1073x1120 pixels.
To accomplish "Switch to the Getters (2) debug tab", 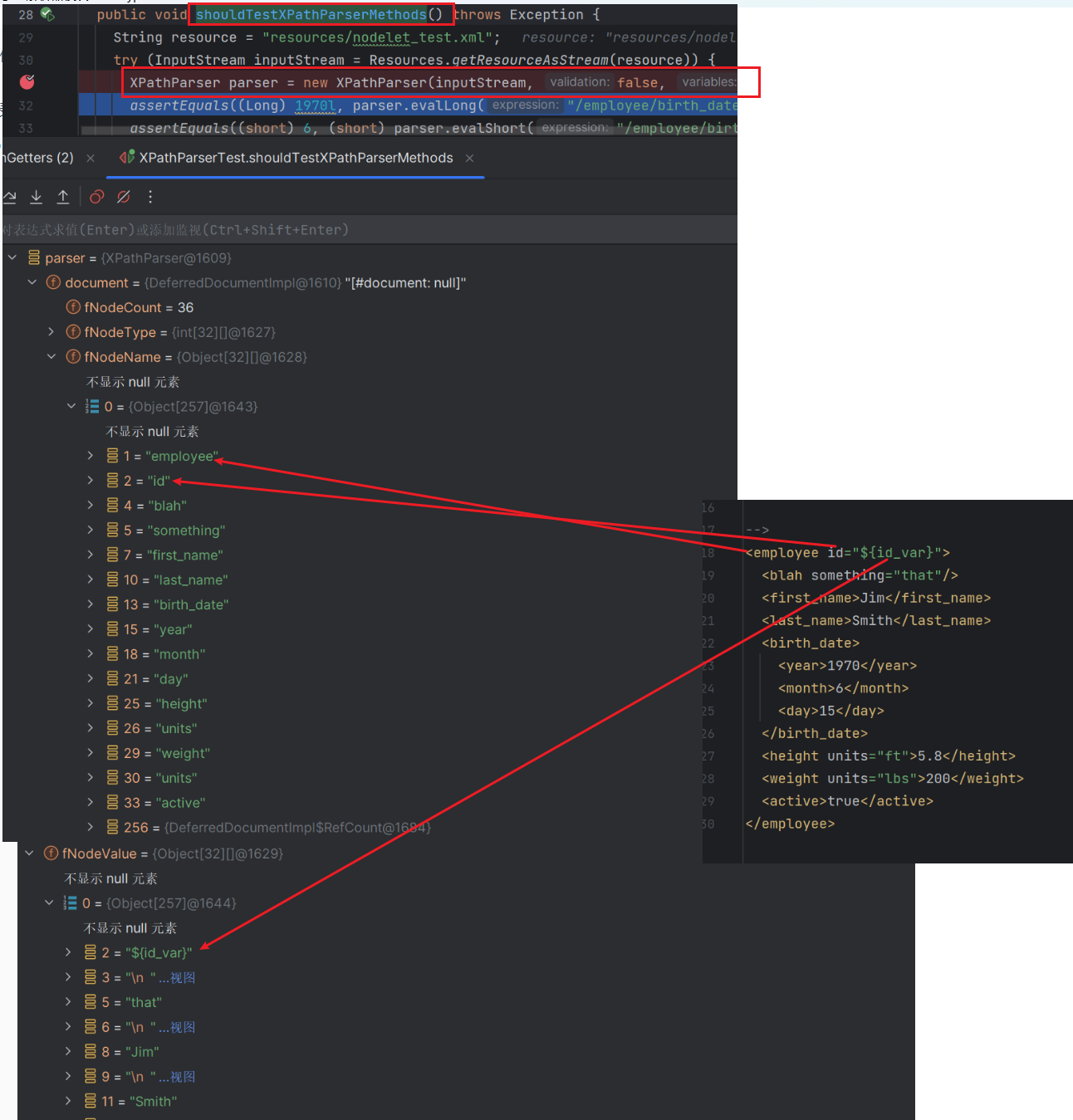I will point(38,158).
